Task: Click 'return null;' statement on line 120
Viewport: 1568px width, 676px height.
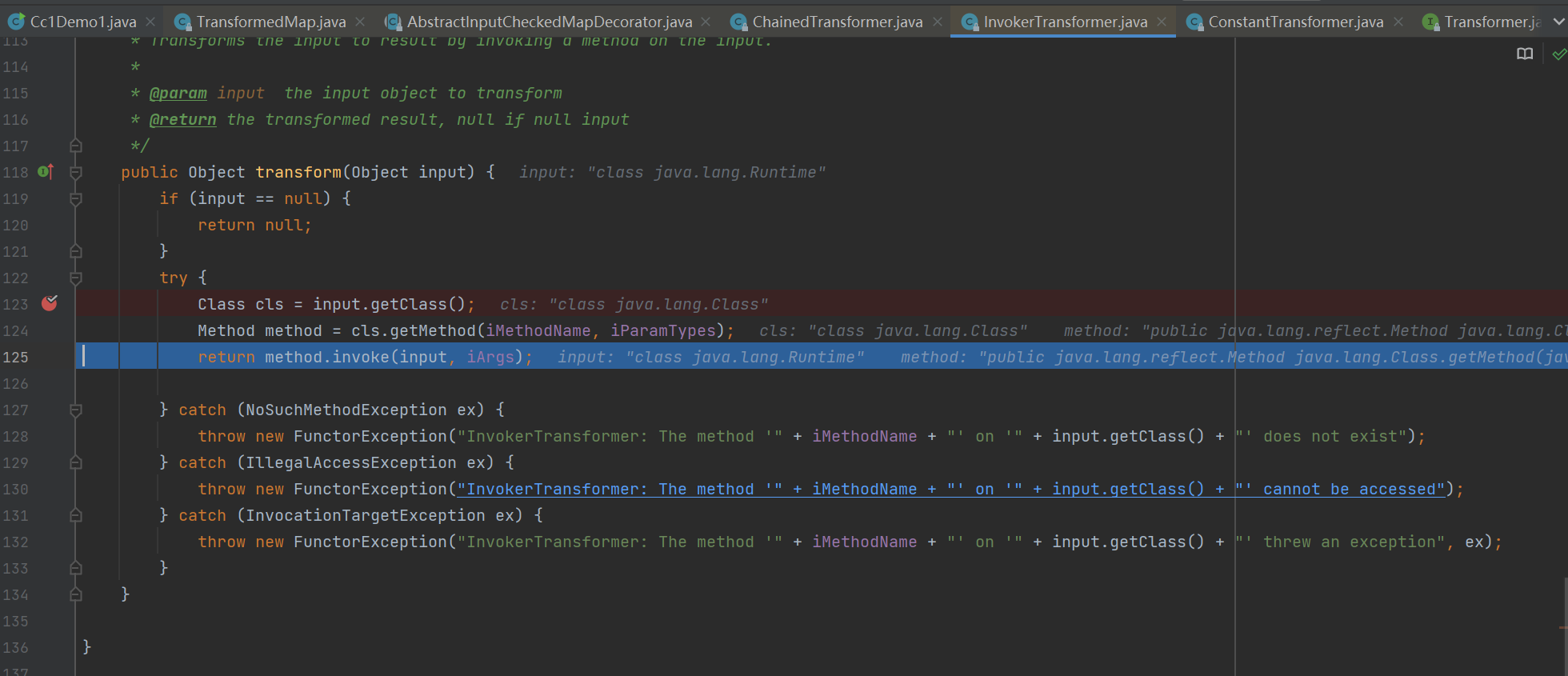Action: (254, 225)
